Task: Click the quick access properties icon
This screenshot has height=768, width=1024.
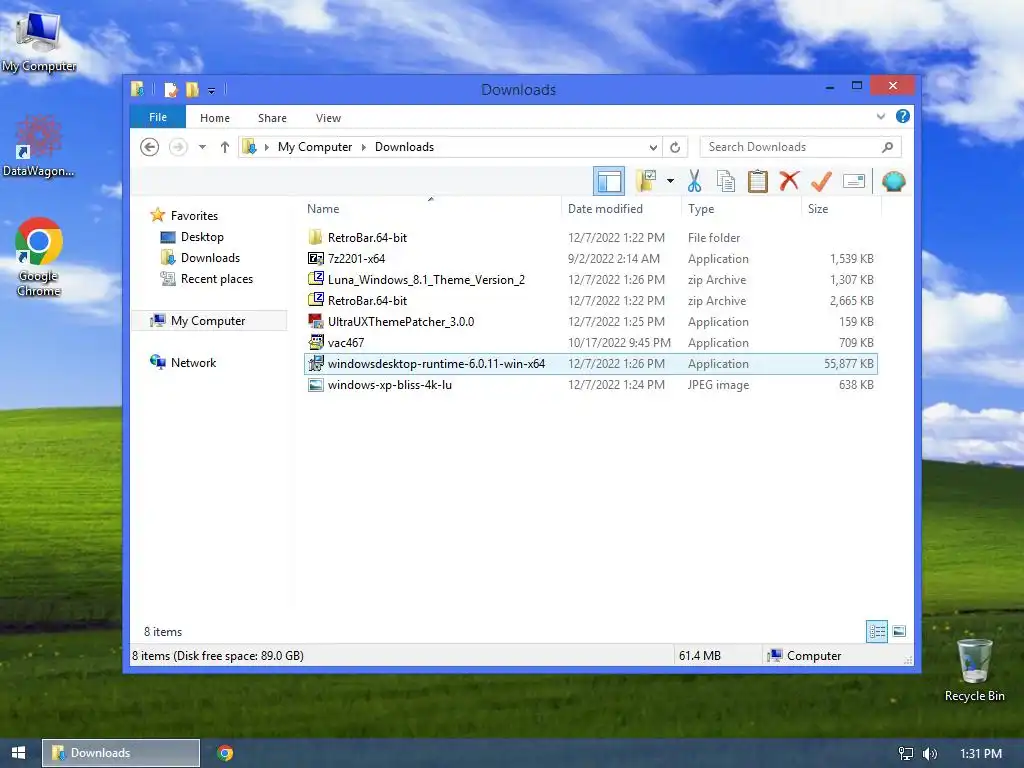Action: pos(171,89)
